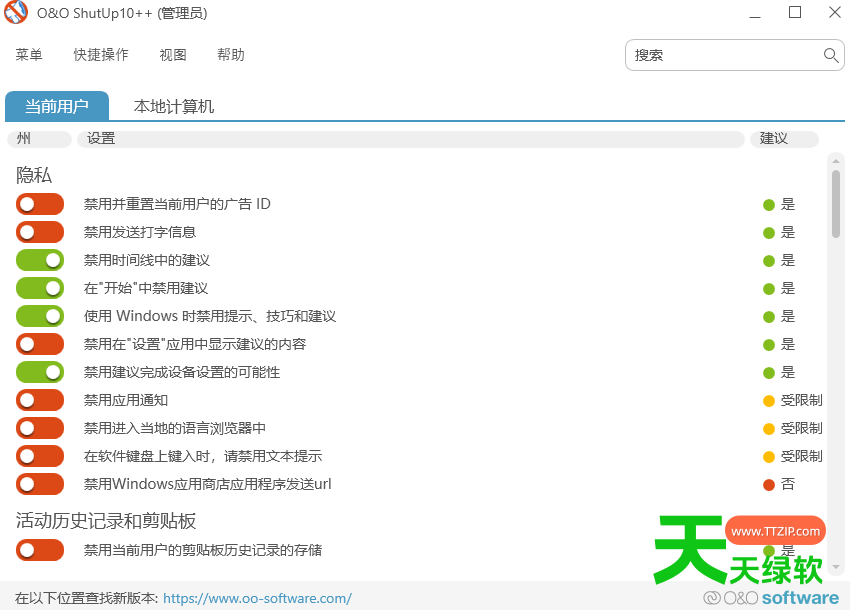Image resolution: width=850 pixels, height=610 pixels.
Task: Select 在"开始"中禁用建议 setting text
Action: coord(146,288)
